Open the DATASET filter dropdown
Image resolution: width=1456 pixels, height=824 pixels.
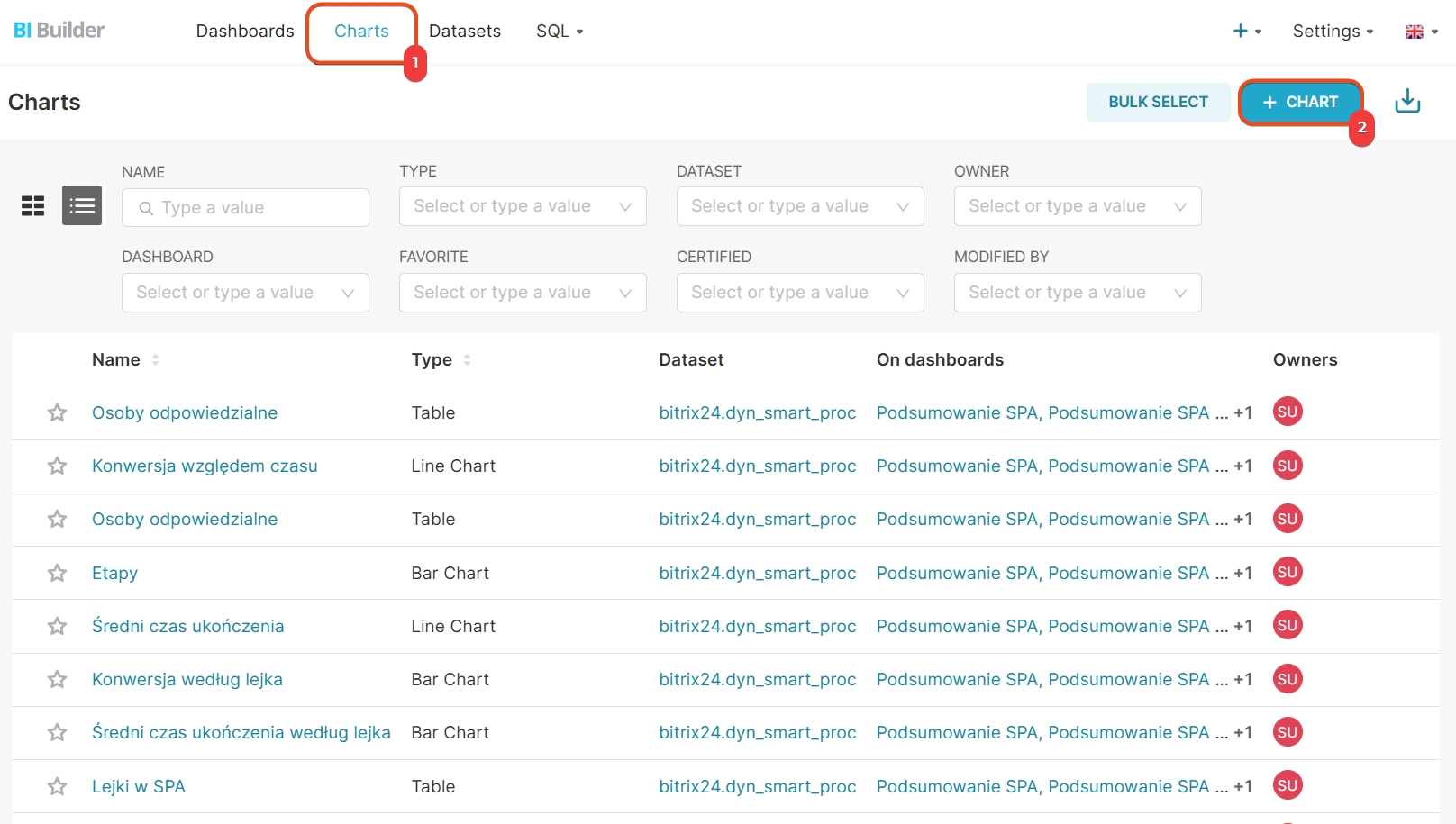pyautogui.click(x=800, y=206)
